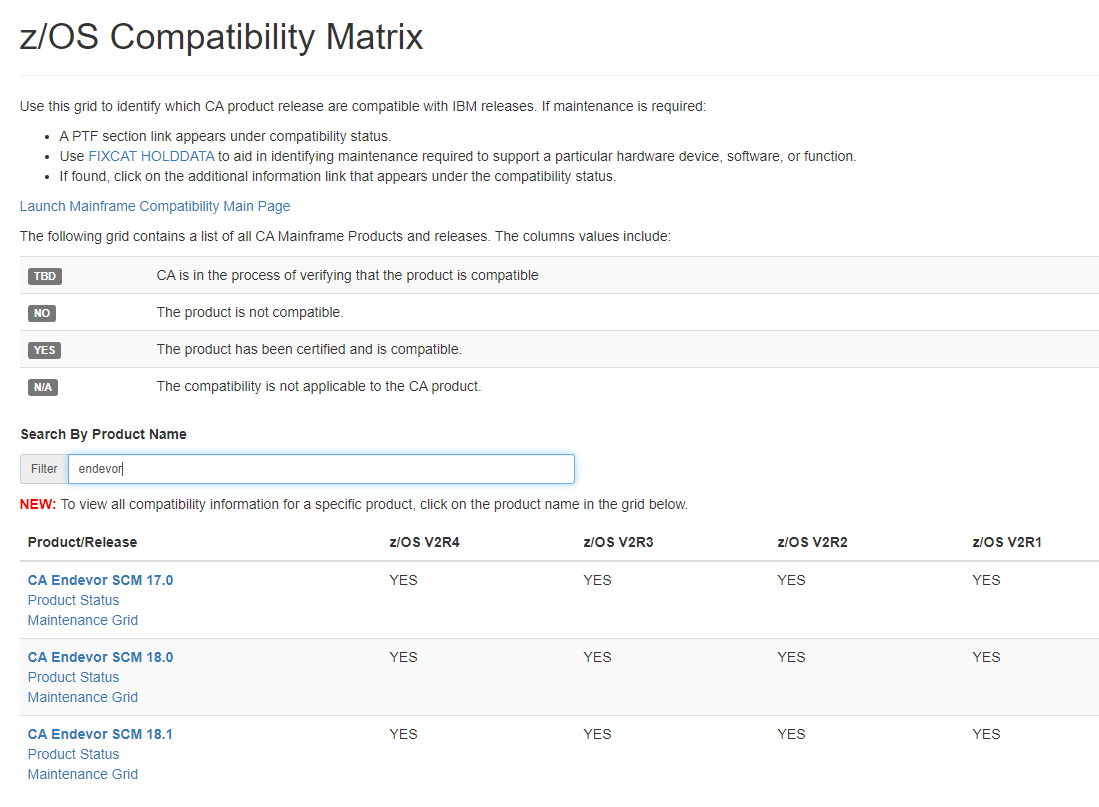The height and width of the screenshot is (807, 1099).
Task: Focus the product name filter text box
Action: (321, 469)
